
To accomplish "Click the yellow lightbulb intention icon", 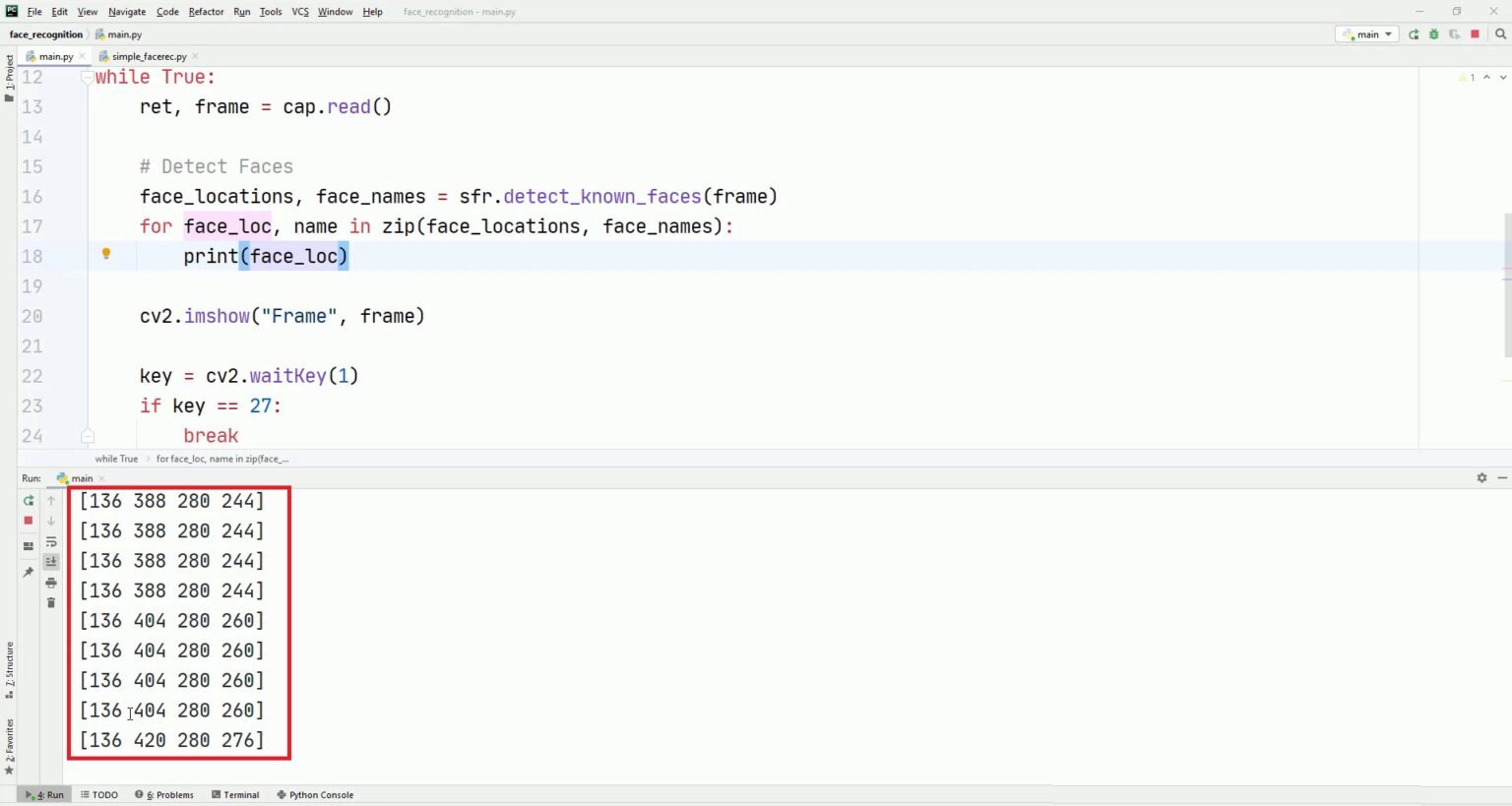I will pyautogui.click(x=106, y=254).
